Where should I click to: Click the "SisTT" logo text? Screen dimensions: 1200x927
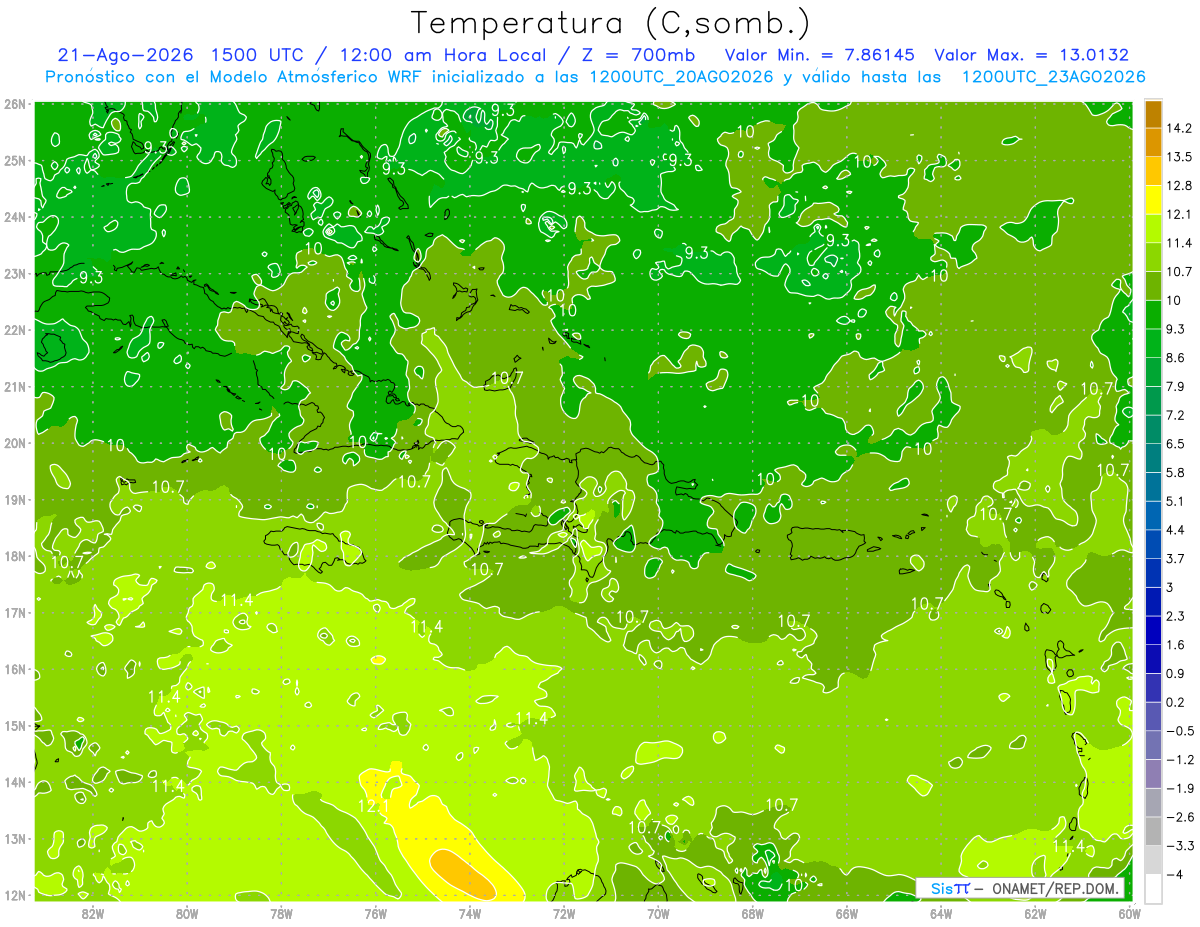949,888
